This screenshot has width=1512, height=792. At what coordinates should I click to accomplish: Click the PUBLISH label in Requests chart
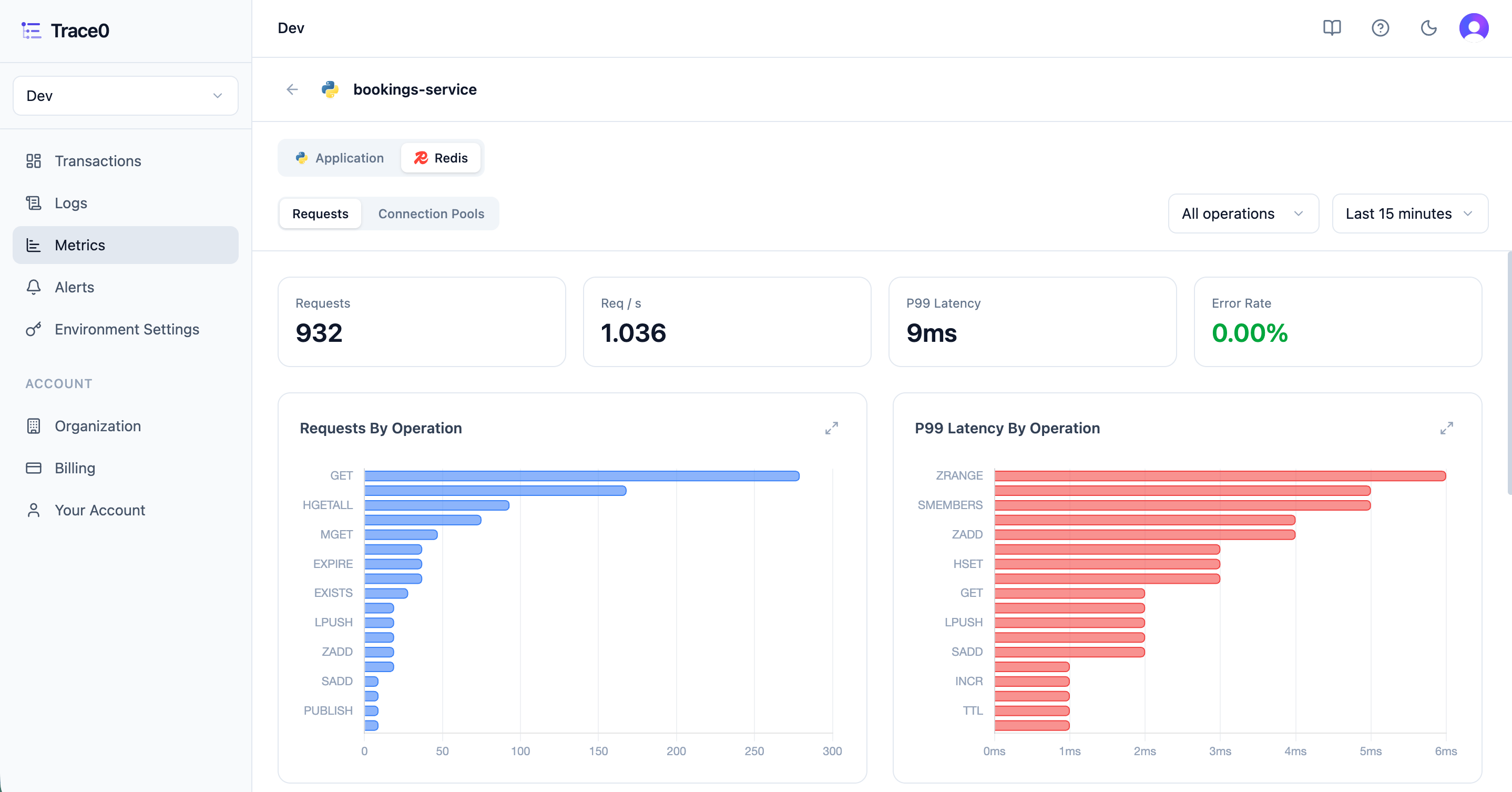[328, 710]
